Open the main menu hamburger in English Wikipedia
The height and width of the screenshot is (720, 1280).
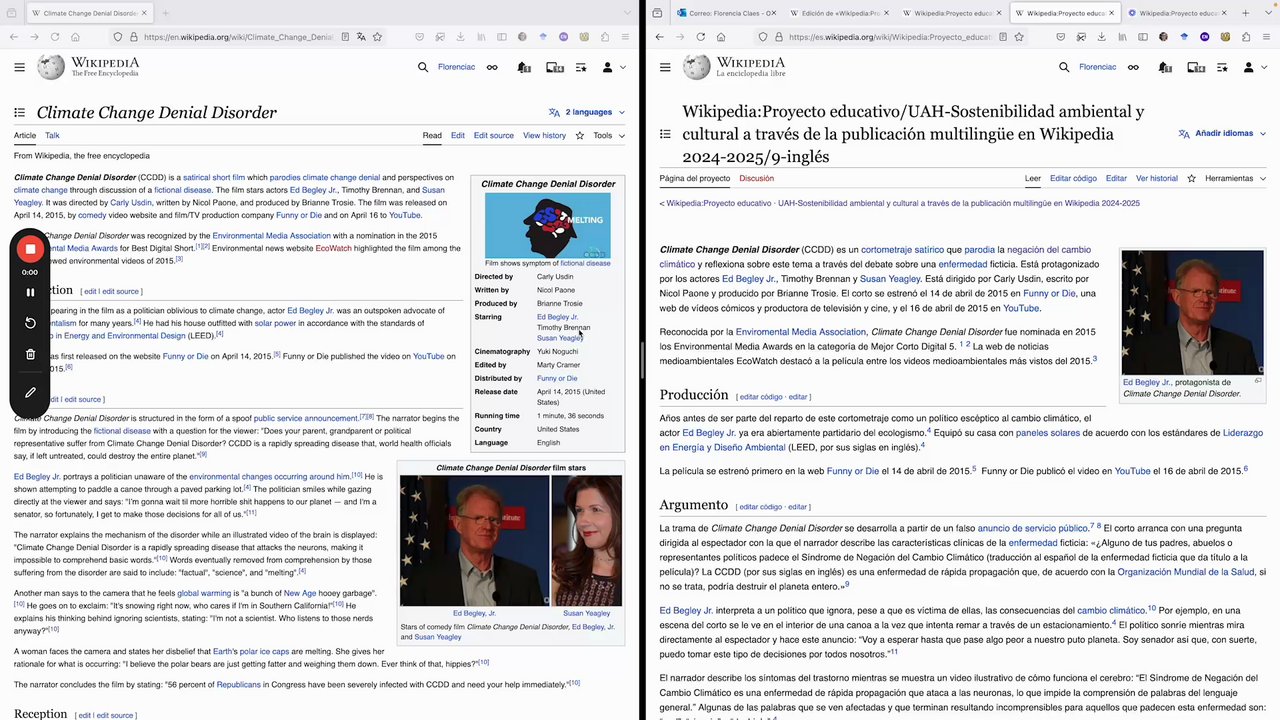pyautogui.click(x=19, y=67)
